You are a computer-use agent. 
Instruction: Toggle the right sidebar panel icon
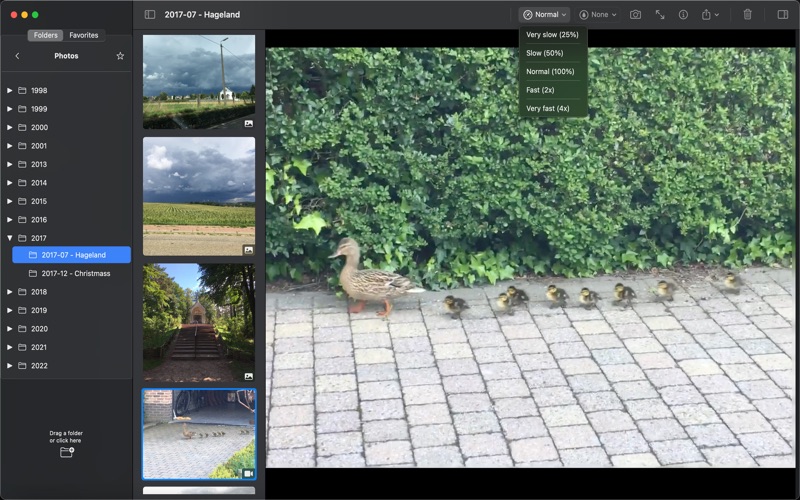pos(783,15)
